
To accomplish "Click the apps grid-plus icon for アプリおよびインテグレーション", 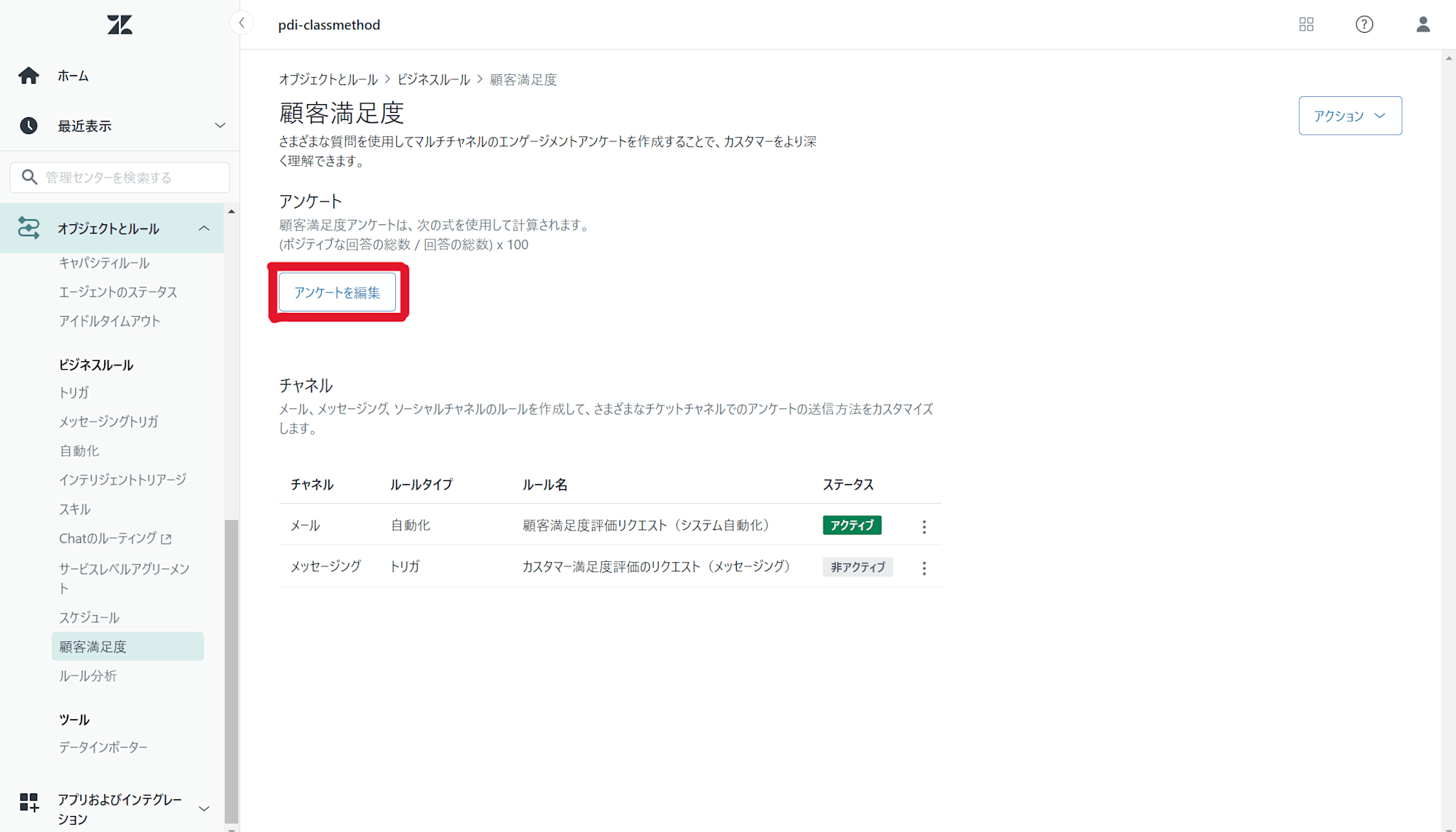I will [x=29, y=803].
